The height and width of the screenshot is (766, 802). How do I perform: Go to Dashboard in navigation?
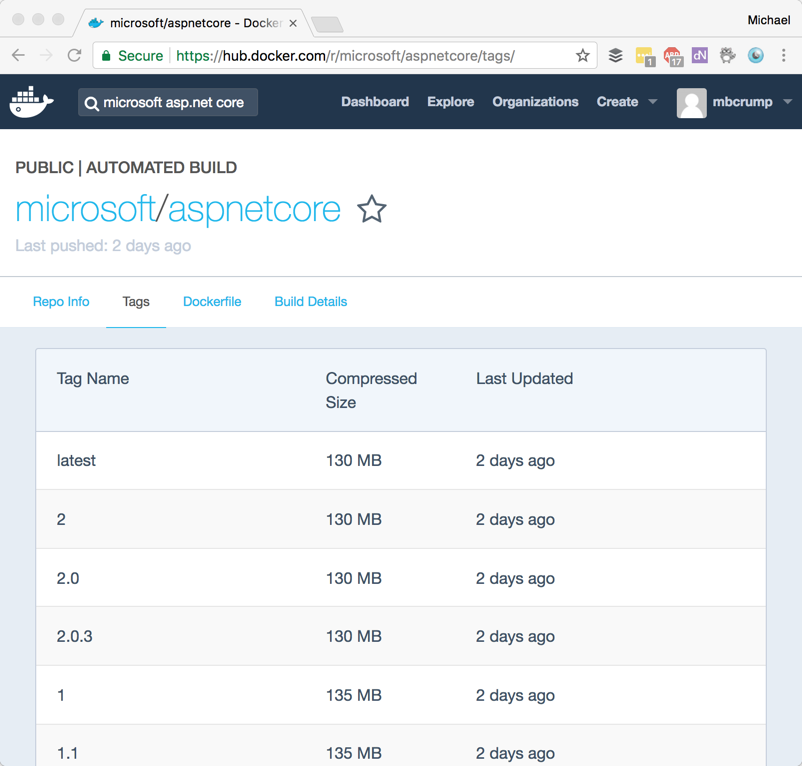[375, 102]
